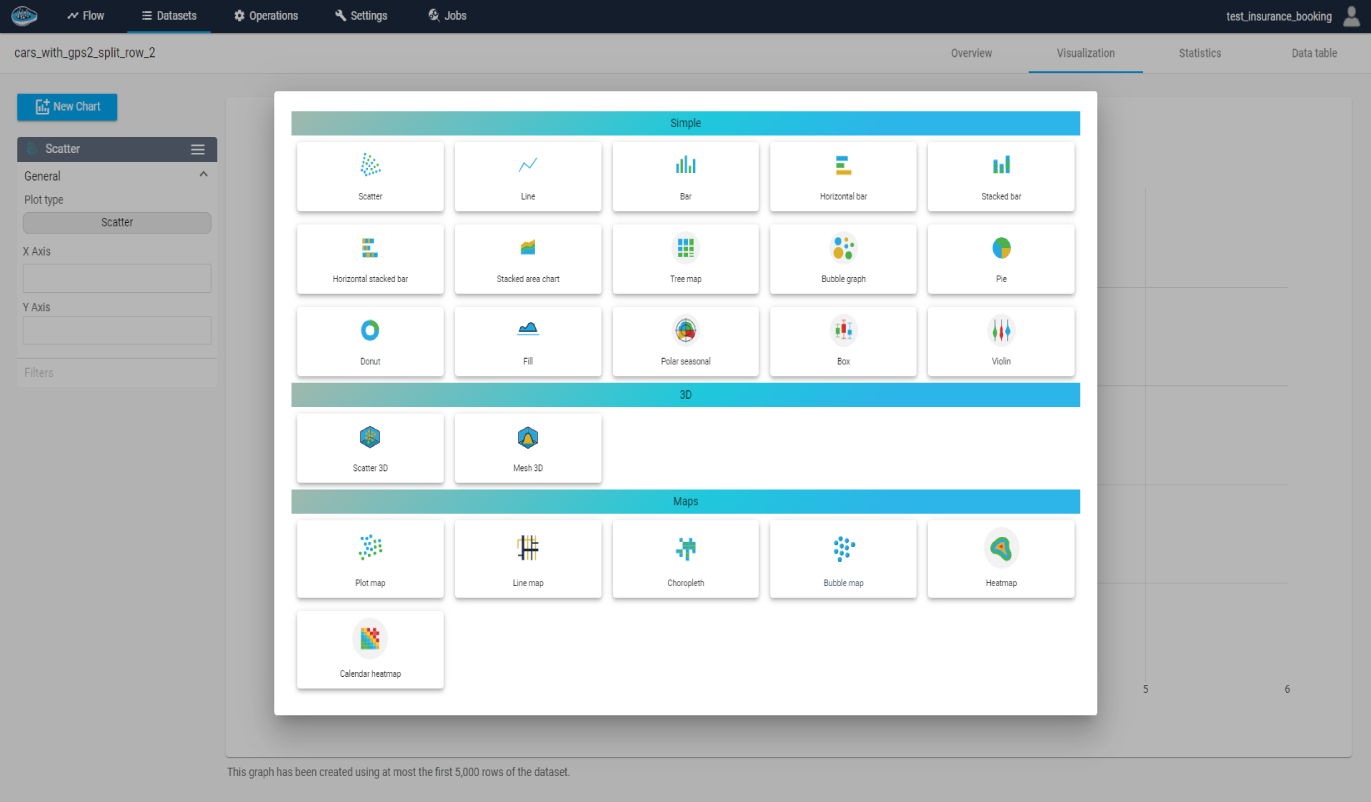Choose the Scatter chart type icon
This screenshot has width=1371, height=802.
click(x=370, y=166)
